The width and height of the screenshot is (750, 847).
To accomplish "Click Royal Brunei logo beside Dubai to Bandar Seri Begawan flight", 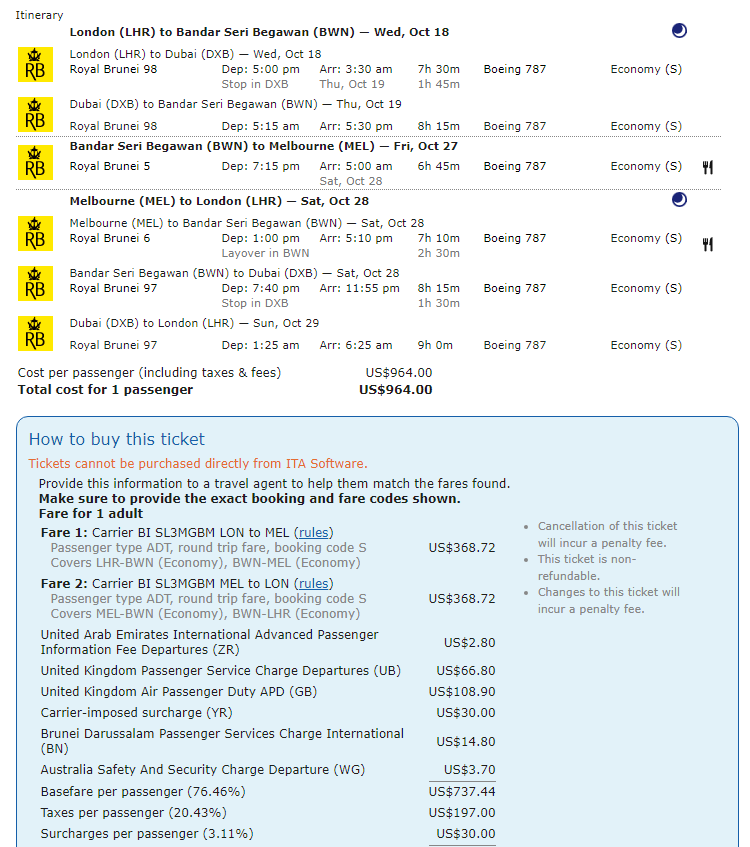I will [x=35, y=115].
